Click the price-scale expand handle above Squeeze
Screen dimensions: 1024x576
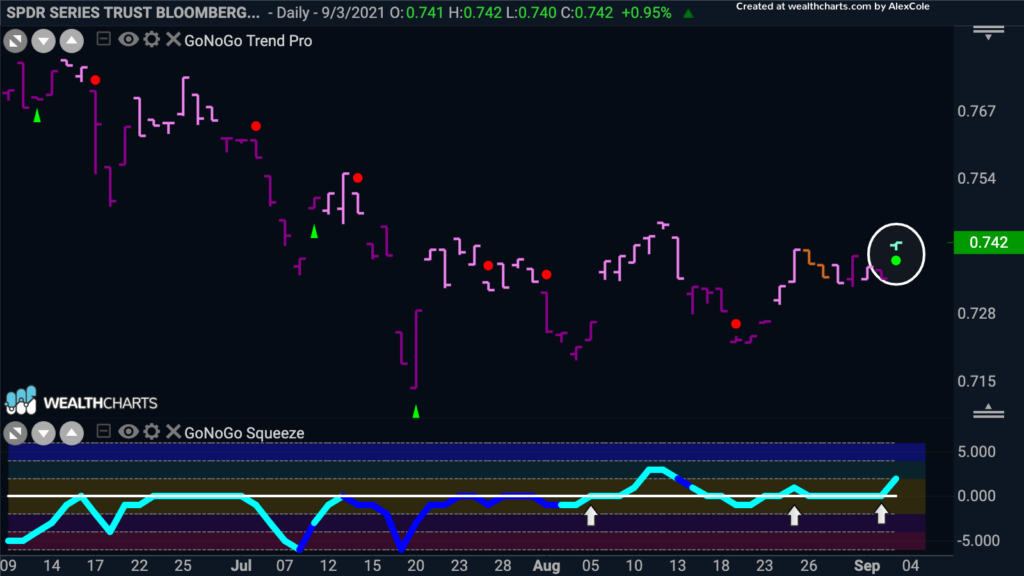click(988, 411)
